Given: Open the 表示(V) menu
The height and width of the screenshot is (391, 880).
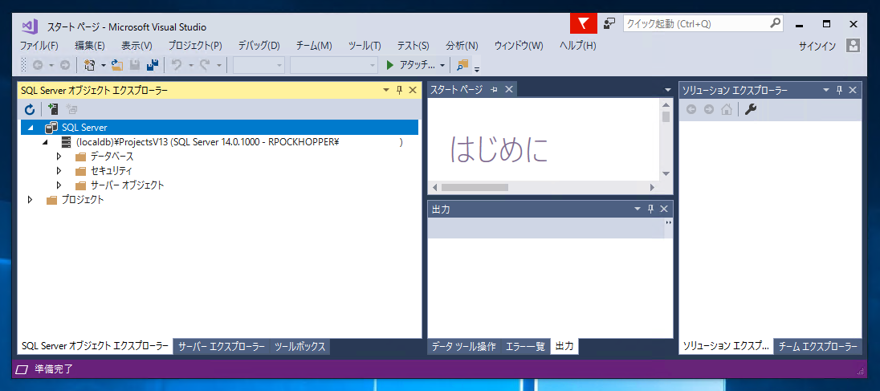Looking at the screenshot, I should 136,46.
